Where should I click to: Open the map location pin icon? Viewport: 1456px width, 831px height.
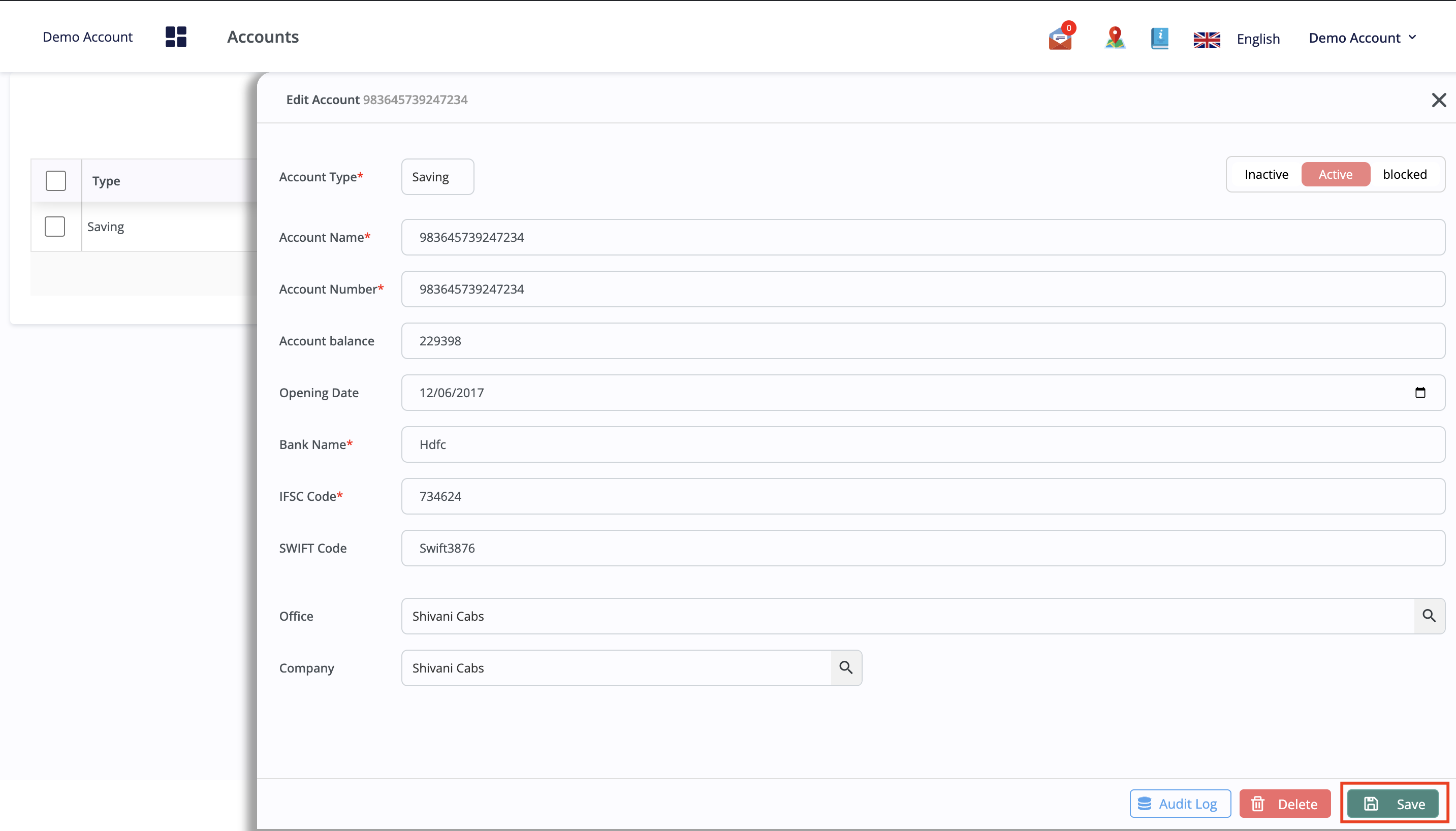(1115, 38)
